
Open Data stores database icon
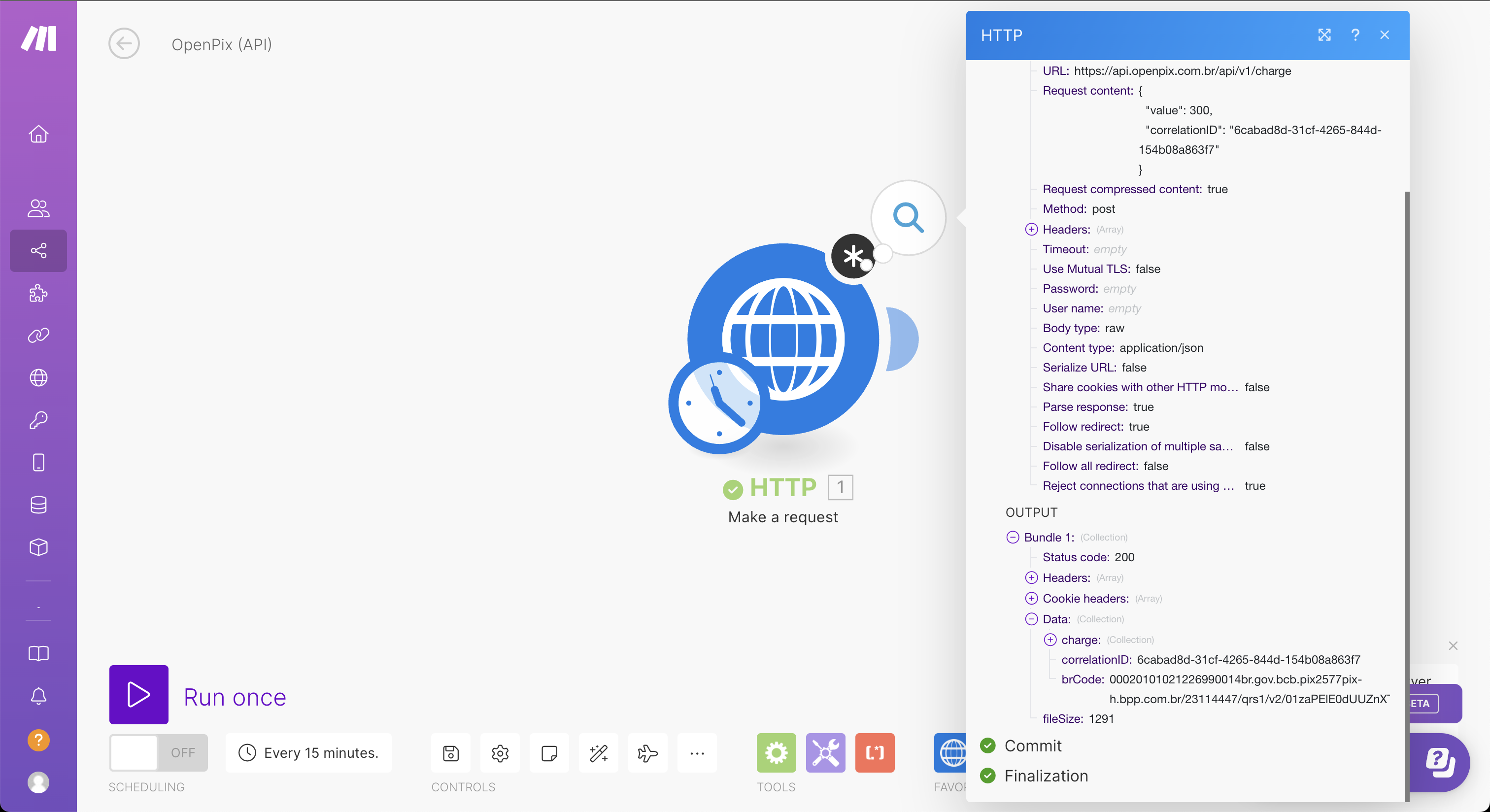click(38, 505)
